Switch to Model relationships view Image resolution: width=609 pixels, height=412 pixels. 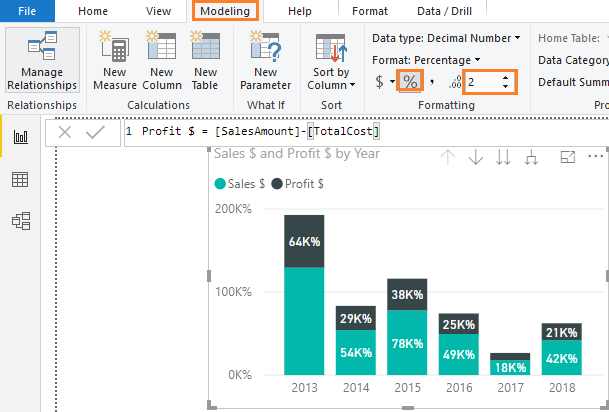tap(21, 221)
